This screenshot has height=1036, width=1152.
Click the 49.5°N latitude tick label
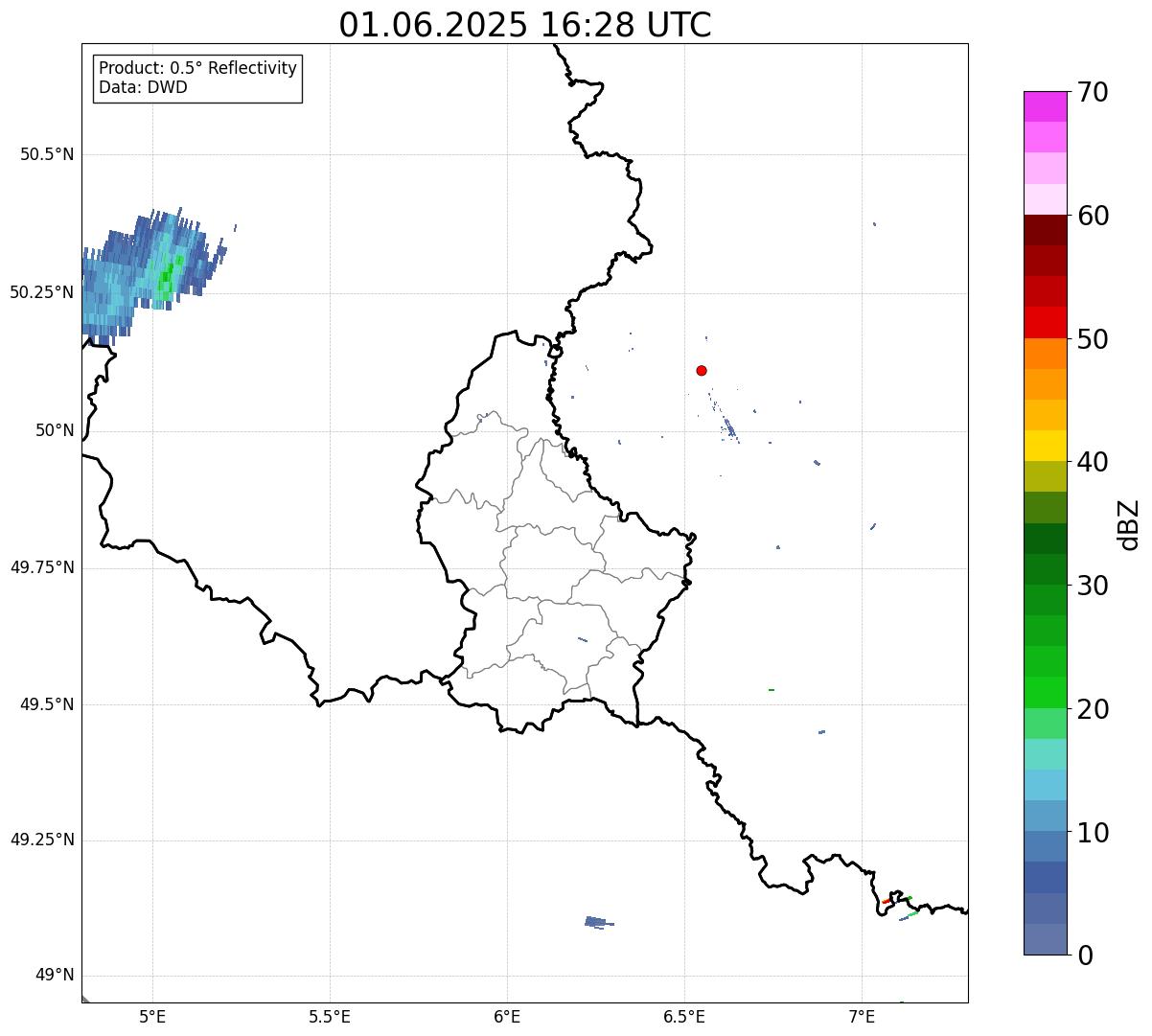tap(47, 704)
